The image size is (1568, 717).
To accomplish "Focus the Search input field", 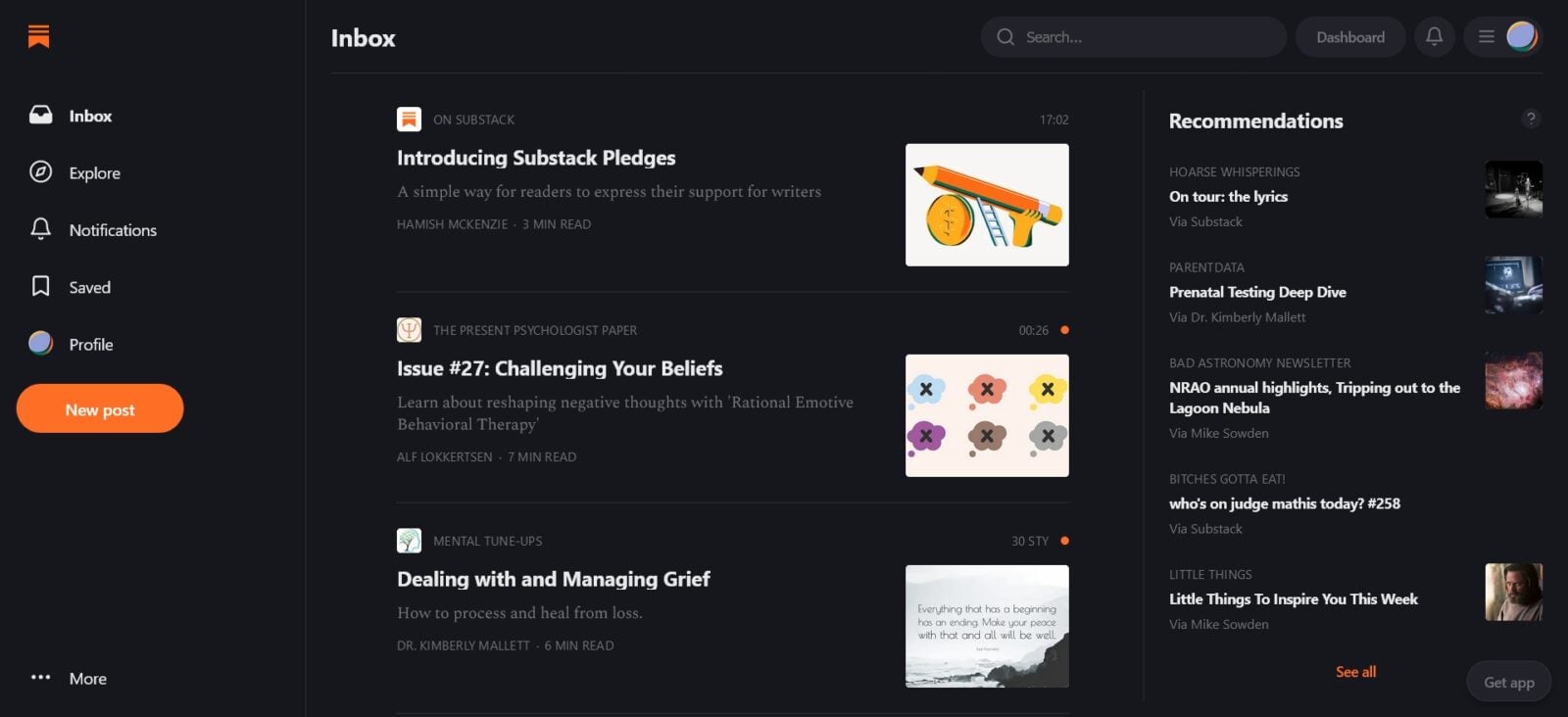I will (x=1133, y=37).
